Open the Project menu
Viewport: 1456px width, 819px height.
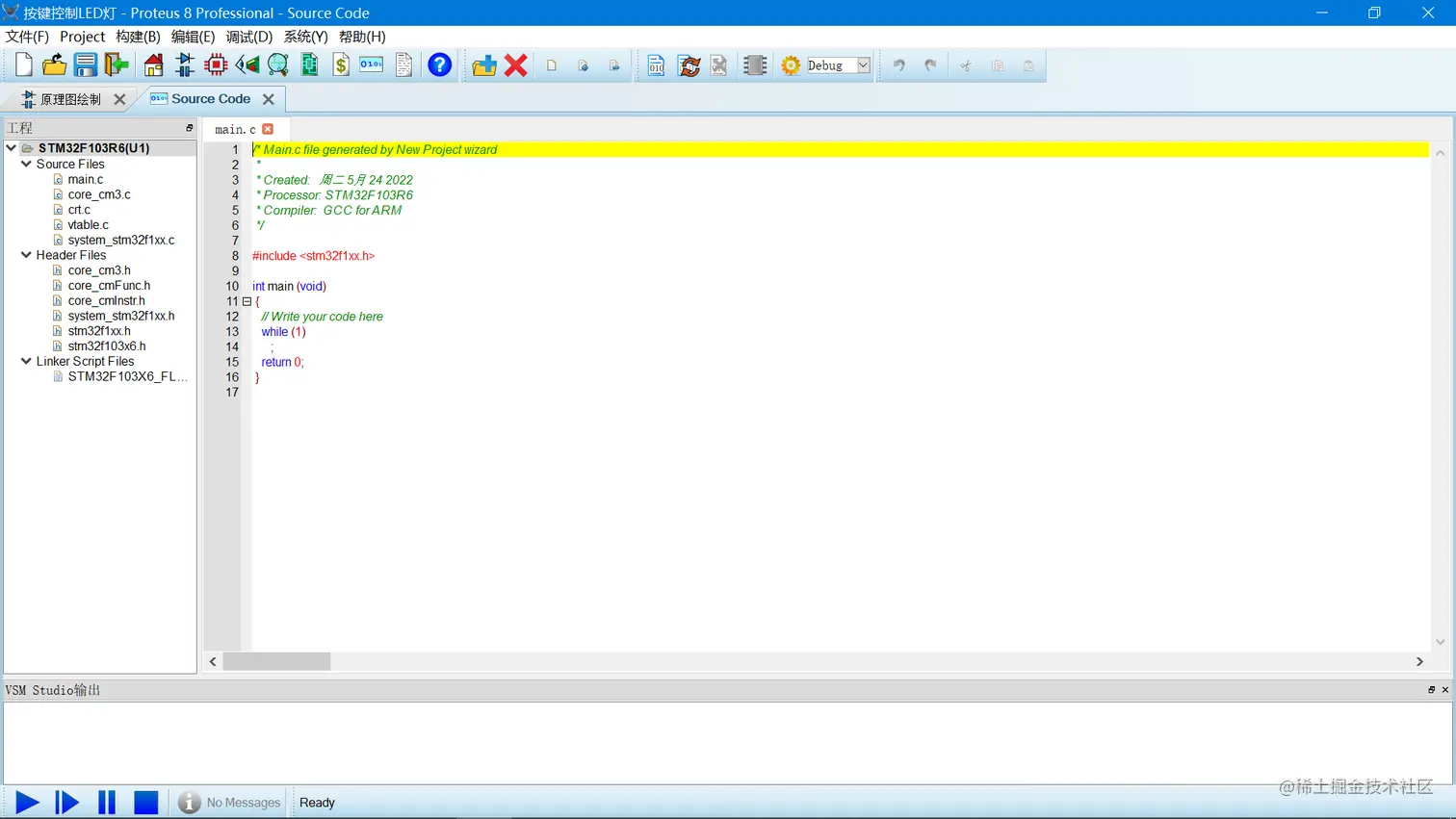pos(82,37)
